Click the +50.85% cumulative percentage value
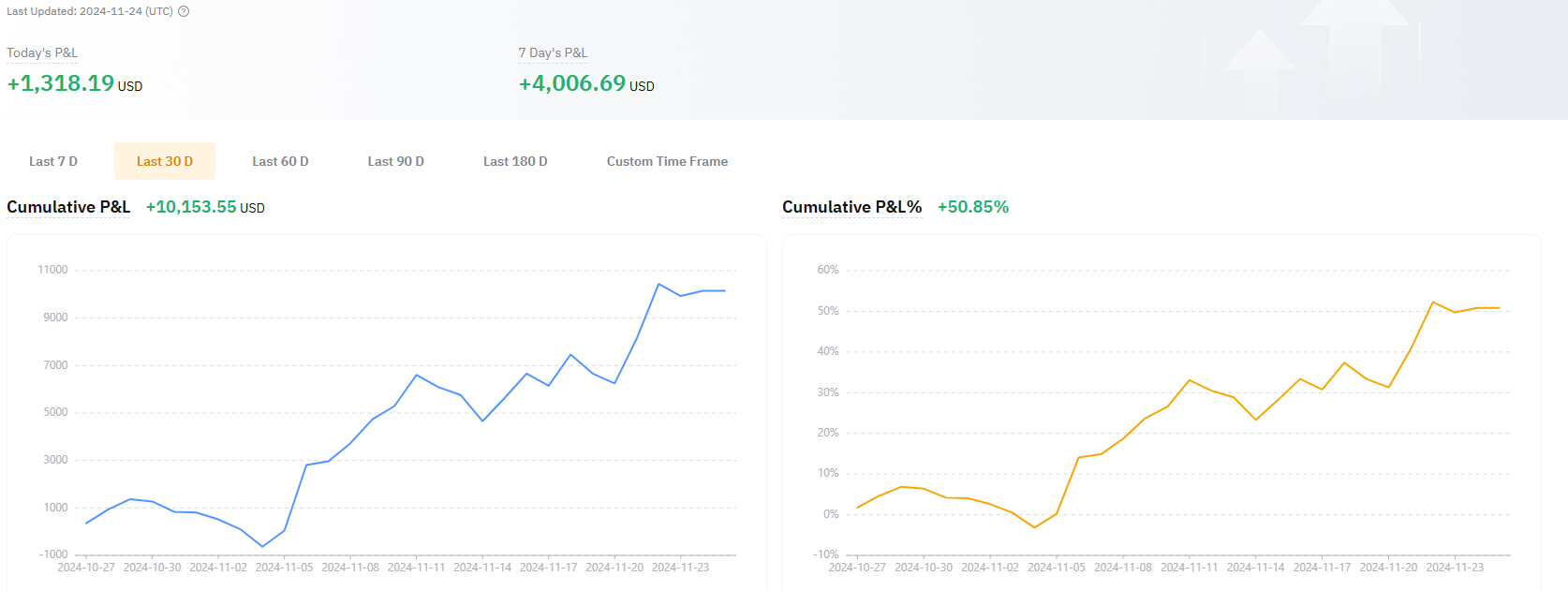This screenshot has height=591, width=1568. [x=973, y=207]
